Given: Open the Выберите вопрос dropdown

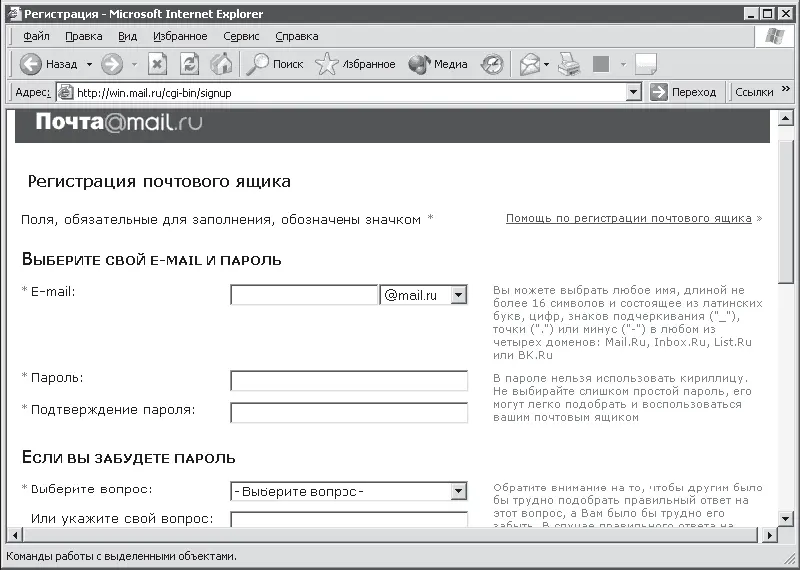Looking at the screenshot, I should [349, 491].
